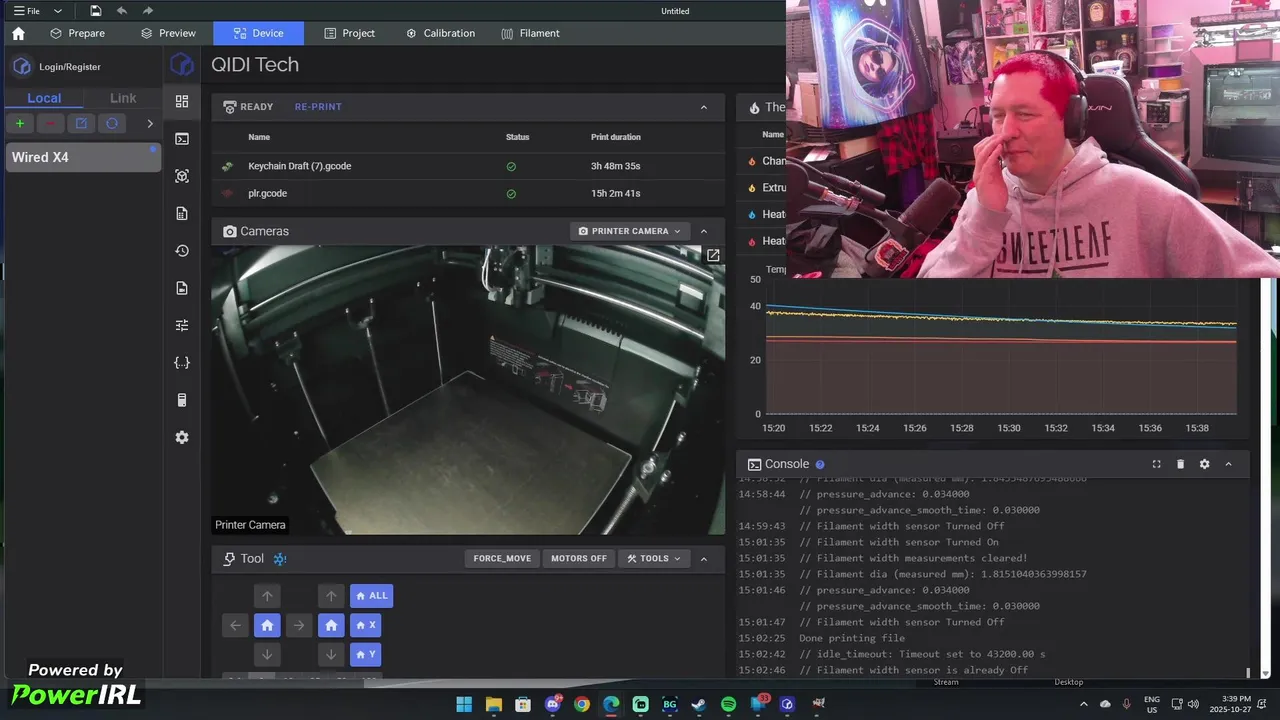Click the MOTORS OFF button
The width and height of the screenshot is (1280, 720).
(579, 559)
